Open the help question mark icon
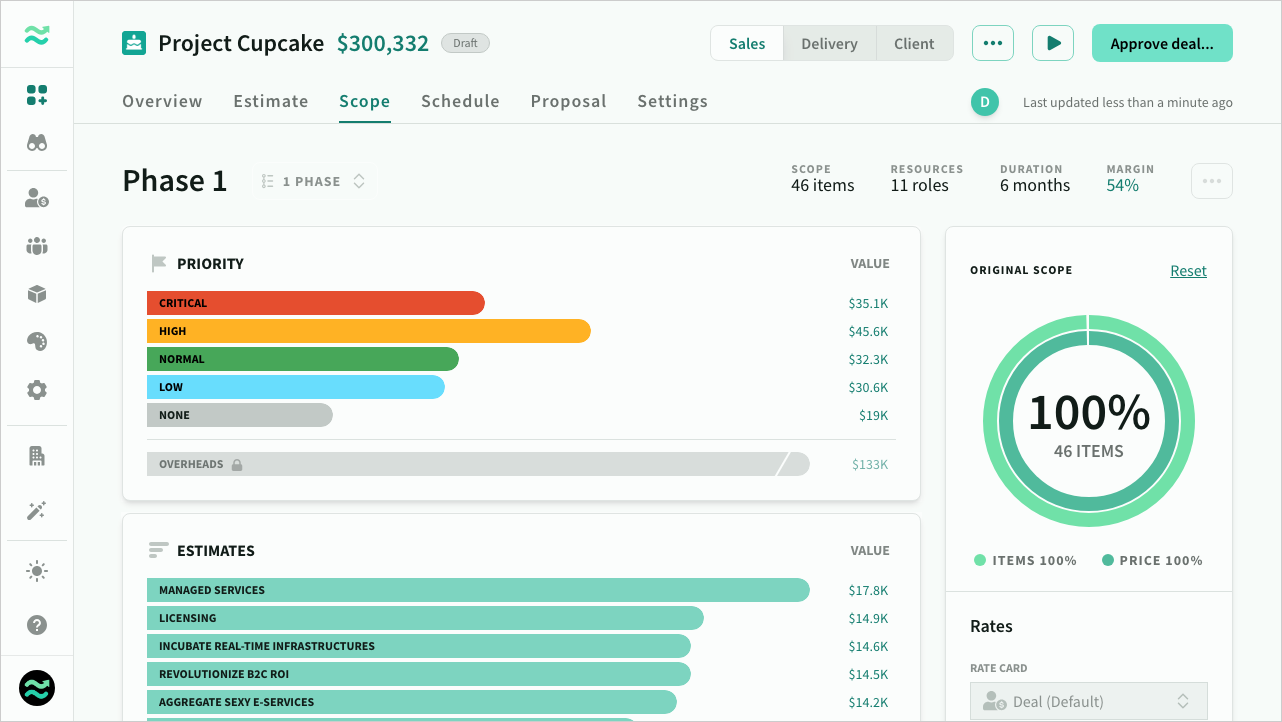Screen dimensions: 1282x722 point(37,625)
